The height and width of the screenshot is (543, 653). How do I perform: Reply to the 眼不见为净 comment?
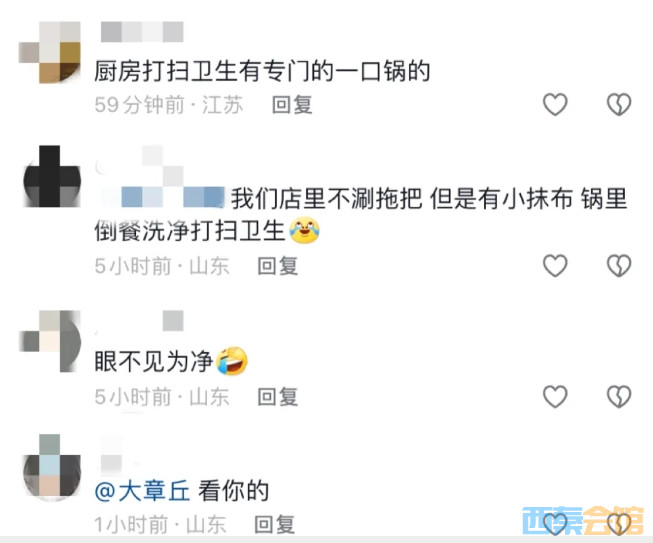point(277,397)
